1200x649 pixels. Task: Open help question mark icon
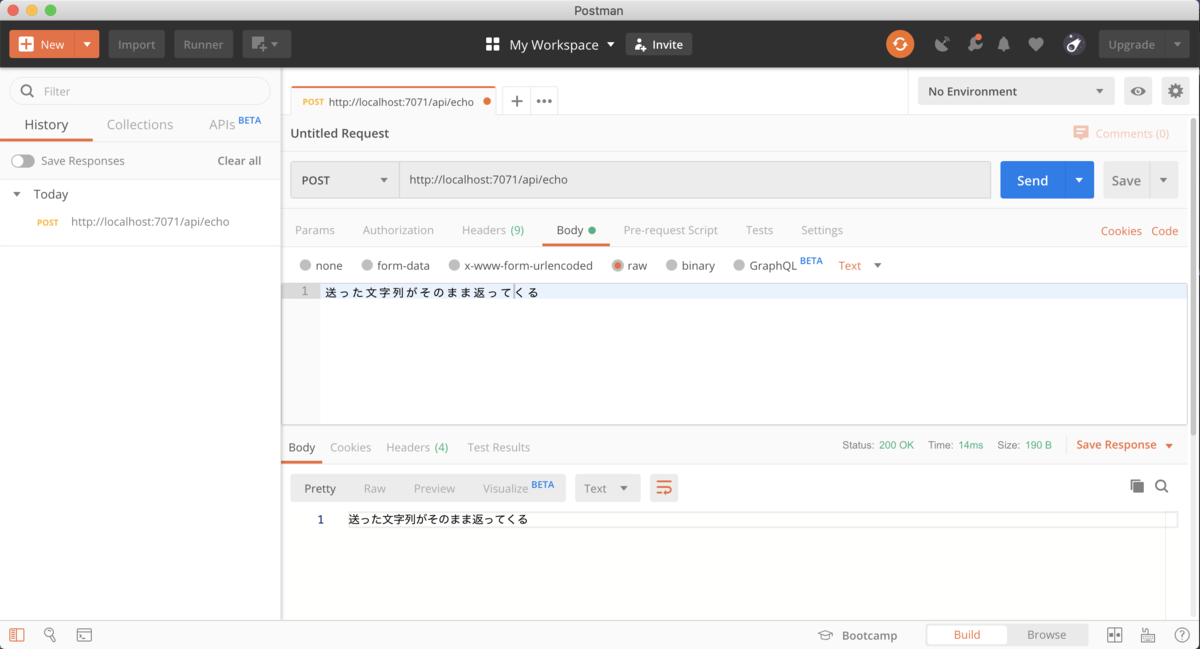point(1181,635)
